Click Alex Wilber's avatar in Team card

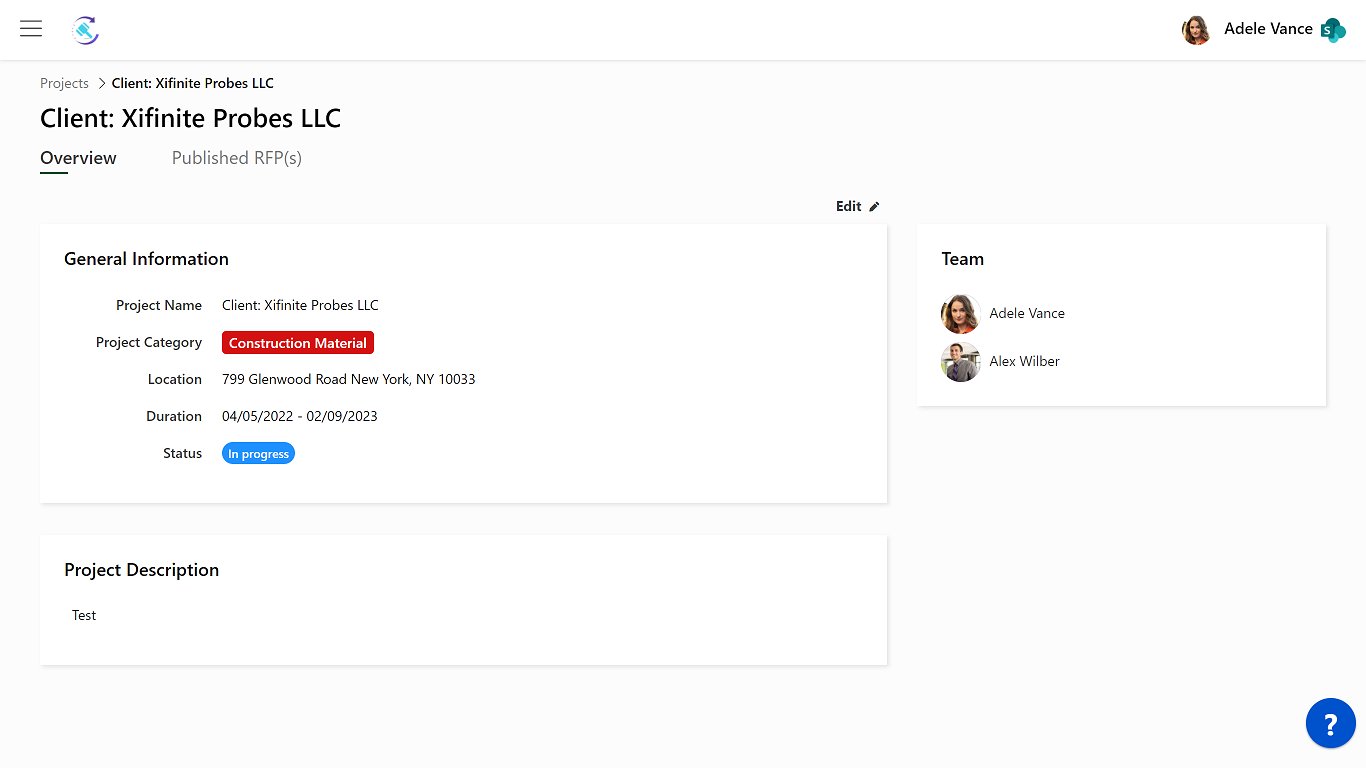coord(960,362)
